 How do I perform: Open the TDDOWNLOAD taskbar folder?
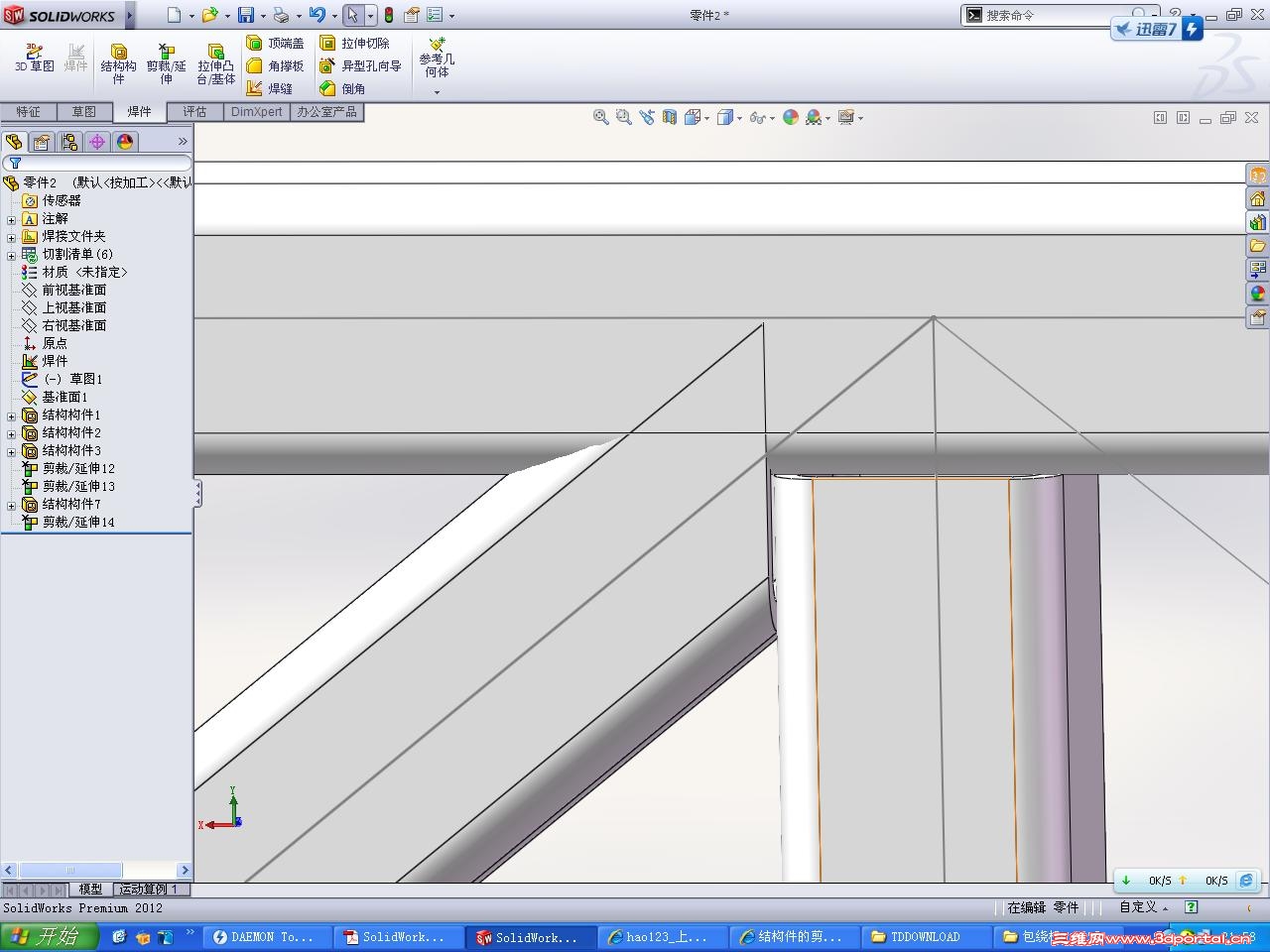(925, 937)
